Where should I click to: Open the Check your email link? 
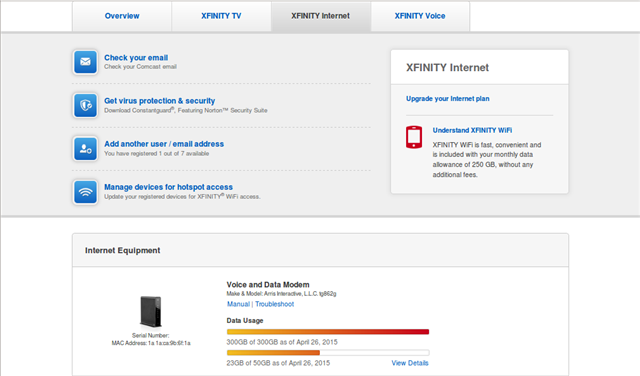[x=136, y=58]
